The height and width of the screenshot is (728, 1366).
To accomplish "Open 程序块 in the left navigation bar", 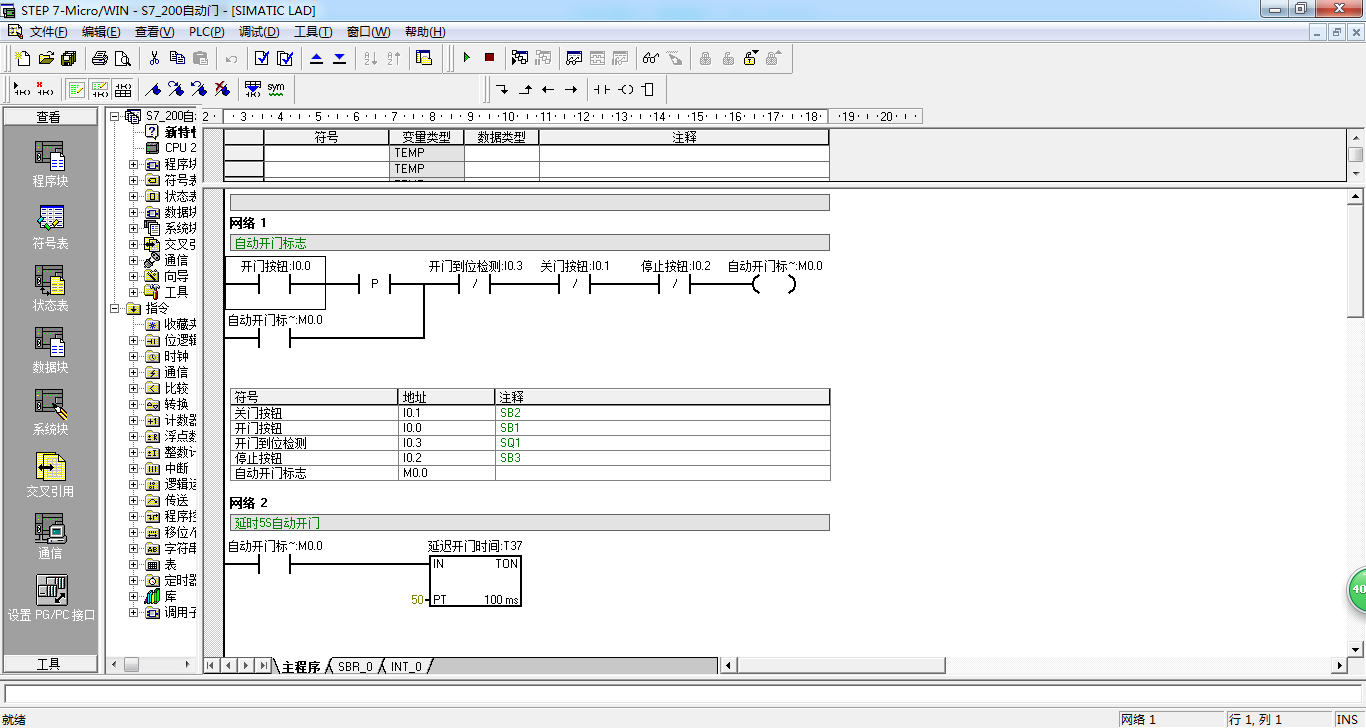I will (50, 165).
